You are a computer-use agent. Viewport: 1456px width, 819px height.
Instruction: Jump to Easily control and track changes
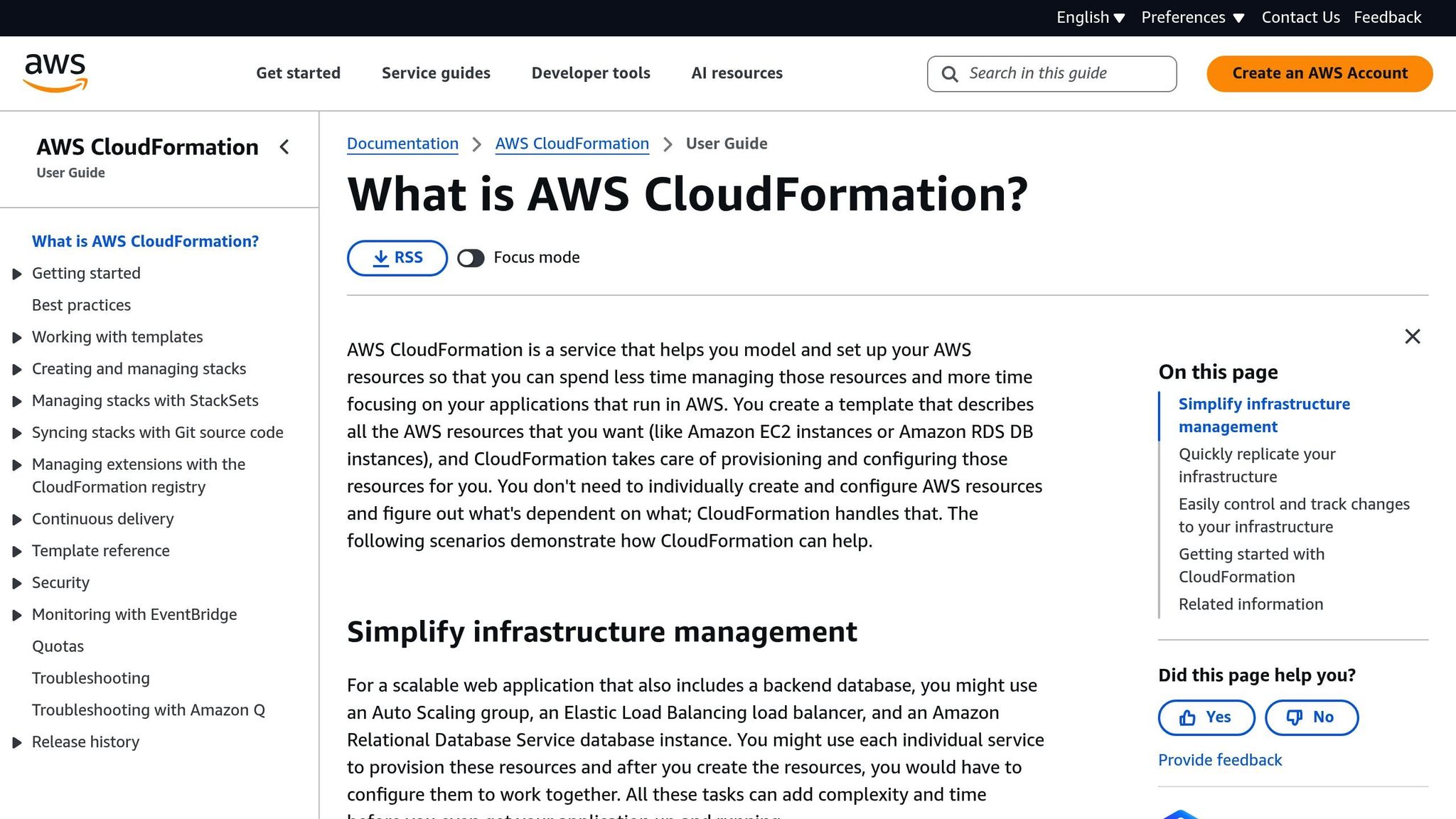pos(1294,515)
